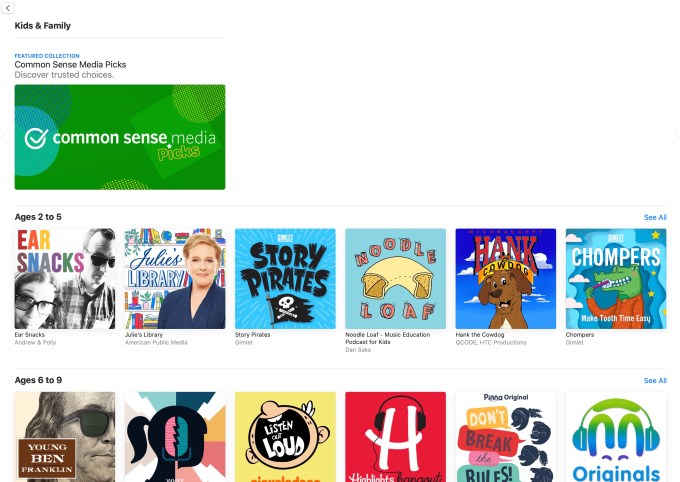680x482 pixels.
Task: Click See All for Ages 6 to 9
Action: click(x=655, y=380)
